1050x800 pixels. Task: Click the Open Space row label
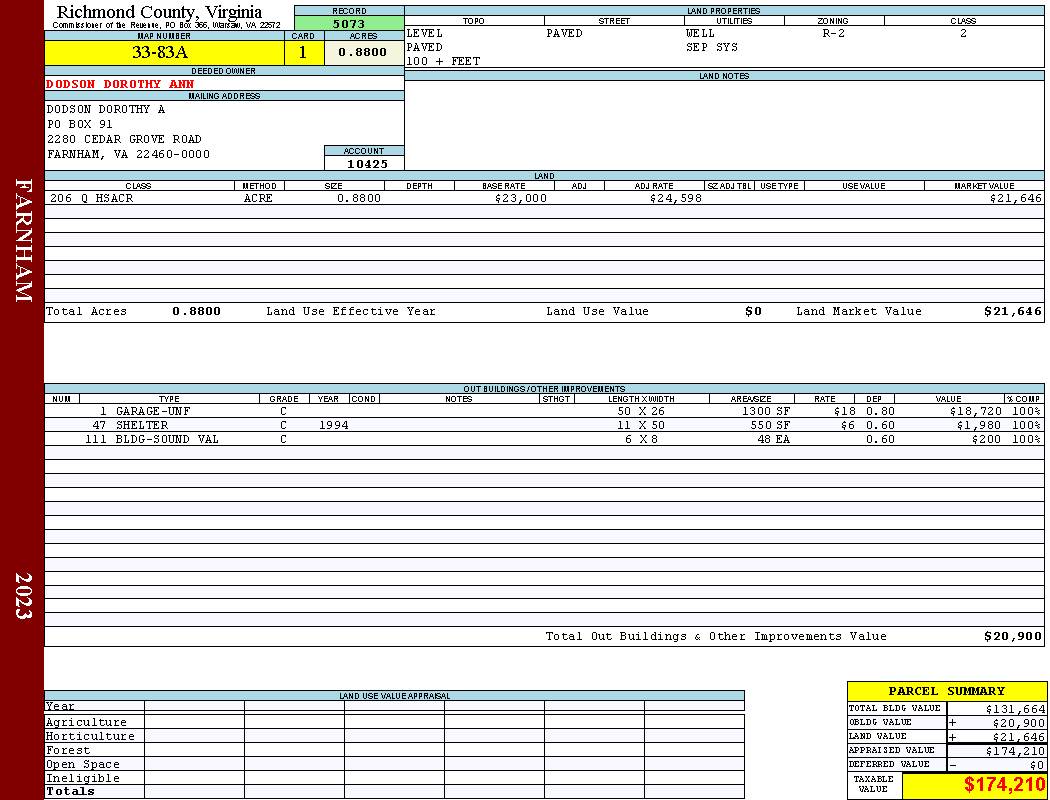(83, 765)
